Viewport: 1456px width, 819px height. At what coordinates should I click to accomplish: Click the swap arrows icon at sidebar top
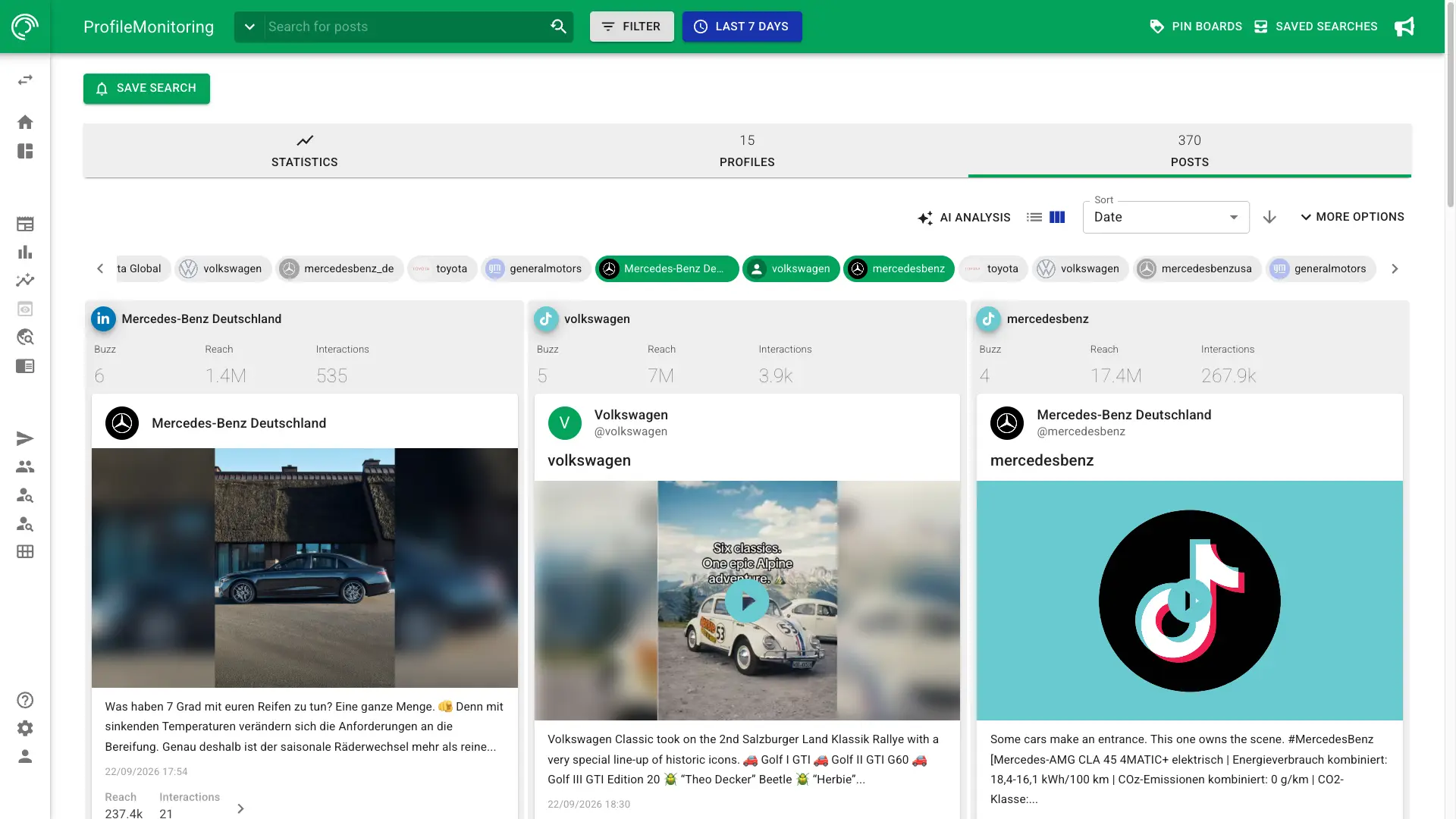[25, 80]
